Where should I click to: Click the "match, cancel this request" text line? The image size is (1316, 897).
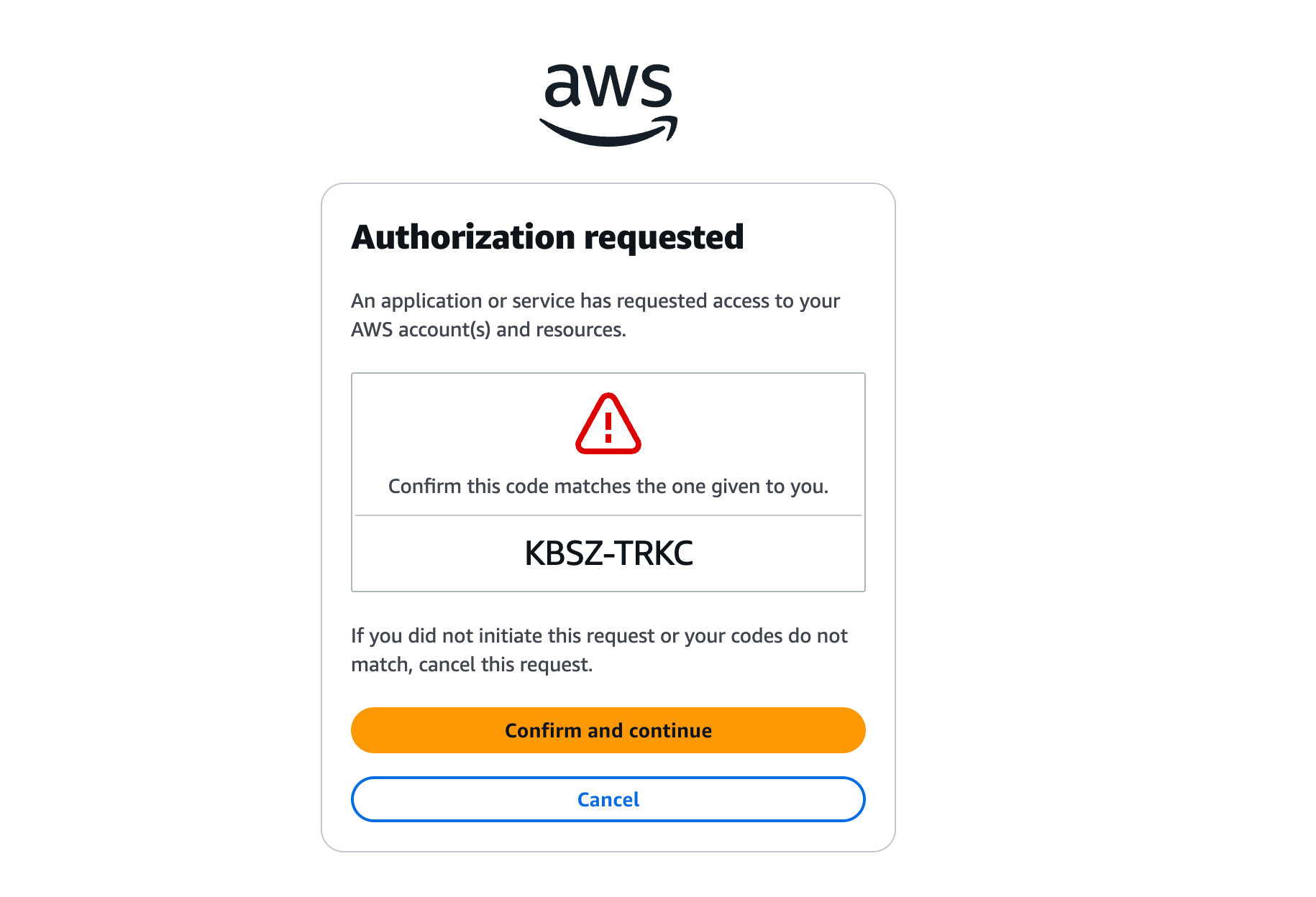pyautogui.click(x=472, y=665)
